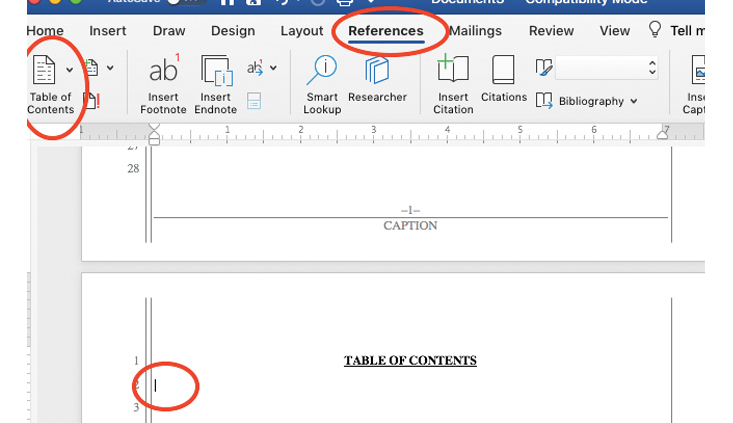
Task: Open the Citations pane
Action: (503, 70)
